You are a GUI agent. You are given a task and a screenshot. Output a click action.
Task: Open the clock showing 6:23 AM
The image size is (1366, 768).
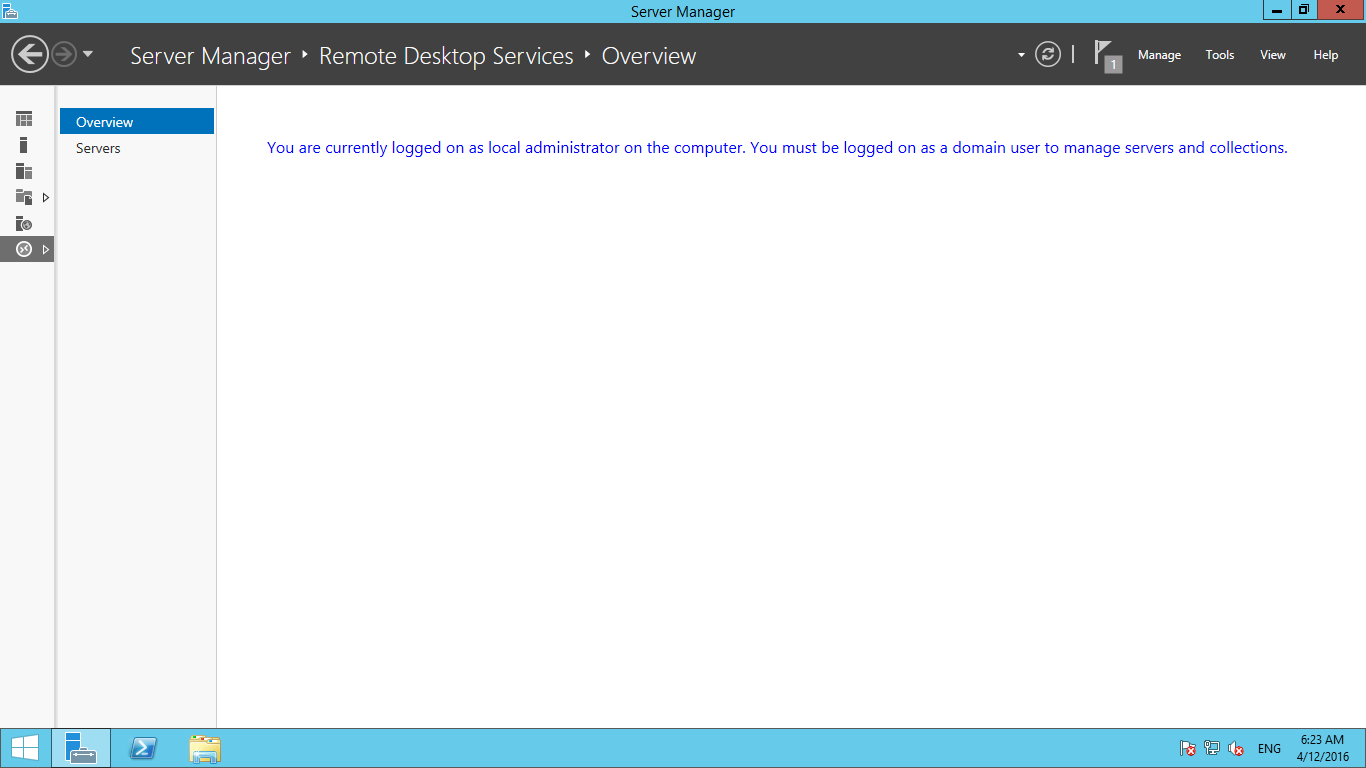(1322, 748)
